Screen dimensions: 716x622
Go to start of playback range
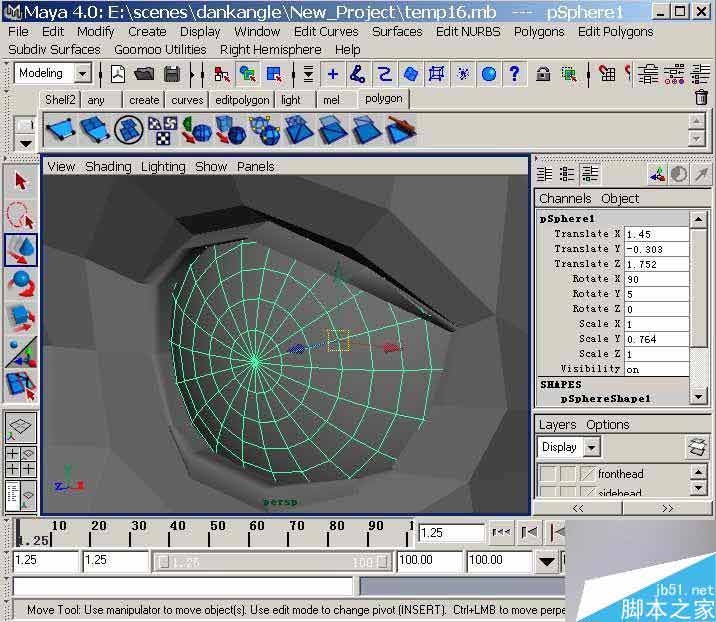point(501,532)
